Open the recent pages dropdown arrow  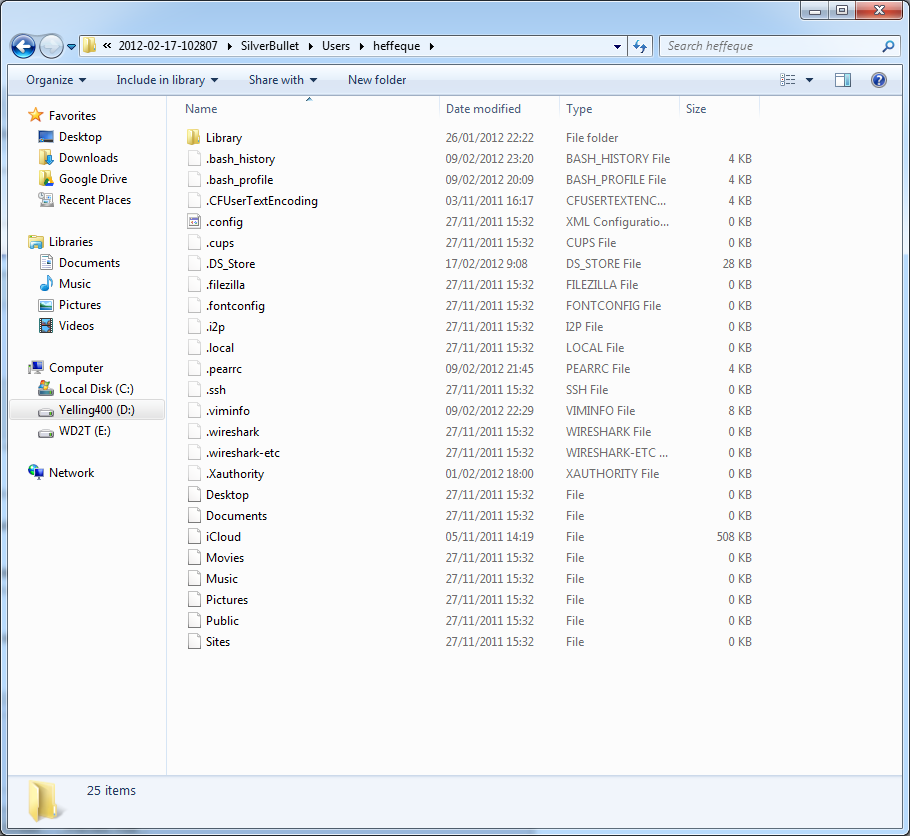tap(71, 47)
